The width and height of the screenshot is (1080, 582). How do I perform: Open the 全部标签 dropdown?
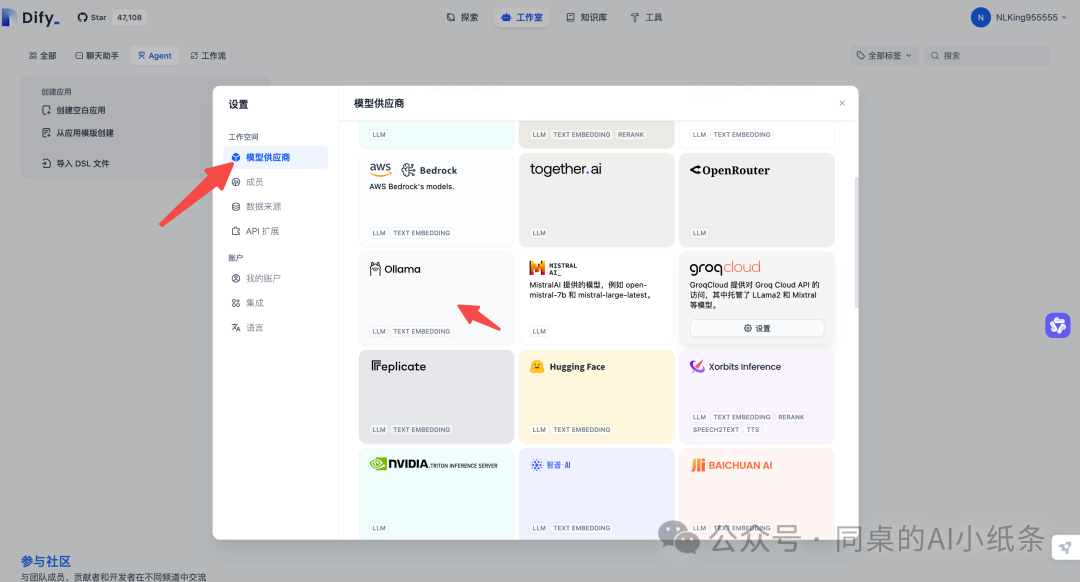pyautogui.click(x=884, y=55)
